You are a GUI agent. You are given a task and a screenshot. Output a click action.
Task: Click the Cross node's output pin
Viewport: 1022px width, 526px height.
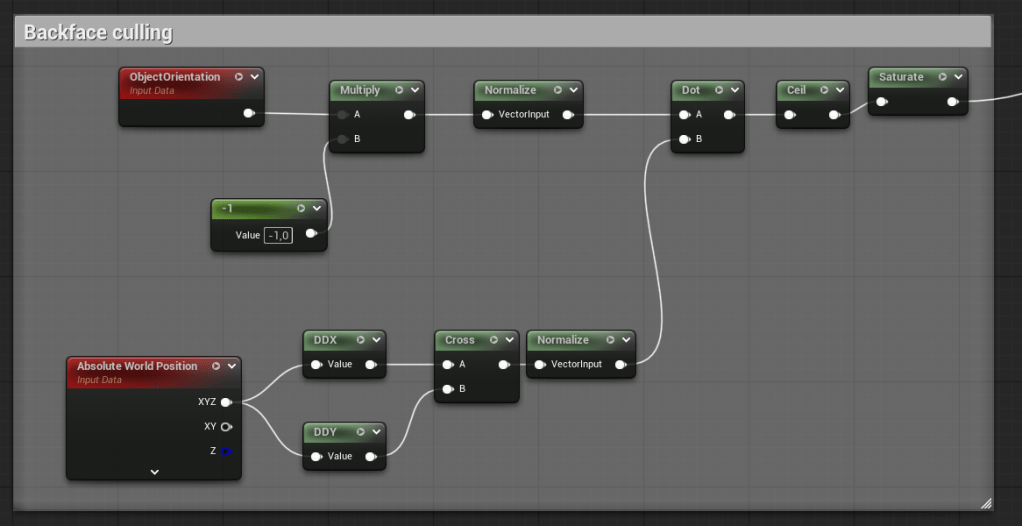(504, 364)
